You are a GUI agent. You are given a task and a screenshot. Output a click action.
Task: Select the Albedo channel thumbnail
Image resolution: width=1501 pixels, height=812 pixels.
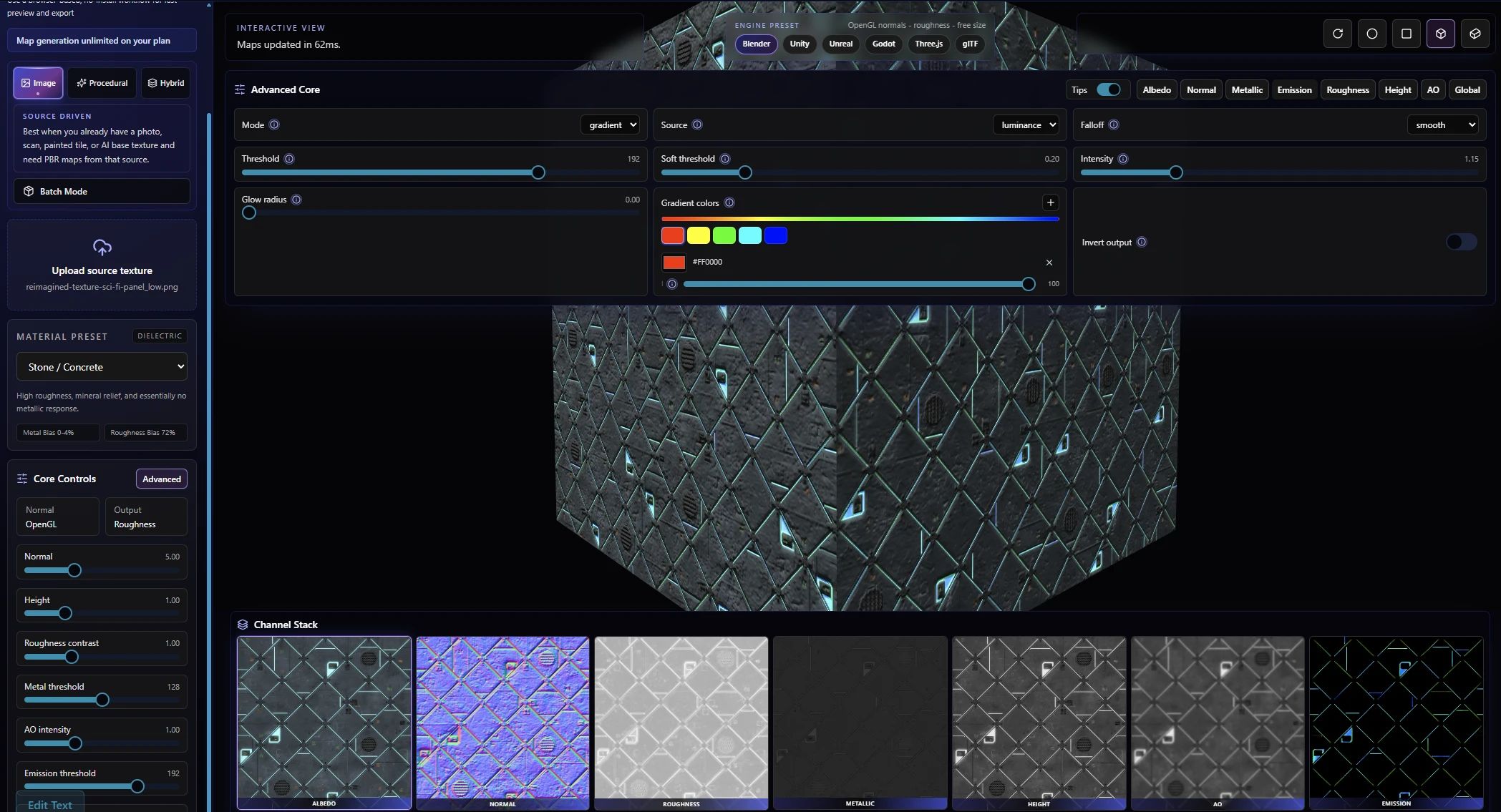click(324, 723)
